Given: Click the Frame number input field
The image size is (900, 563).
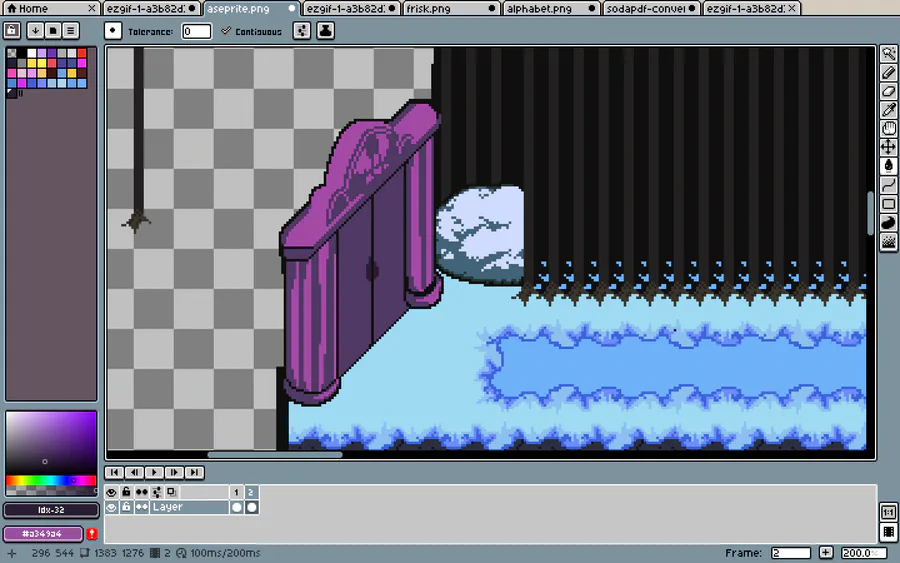Looking at the screenshot, I should tap(790, 553).
